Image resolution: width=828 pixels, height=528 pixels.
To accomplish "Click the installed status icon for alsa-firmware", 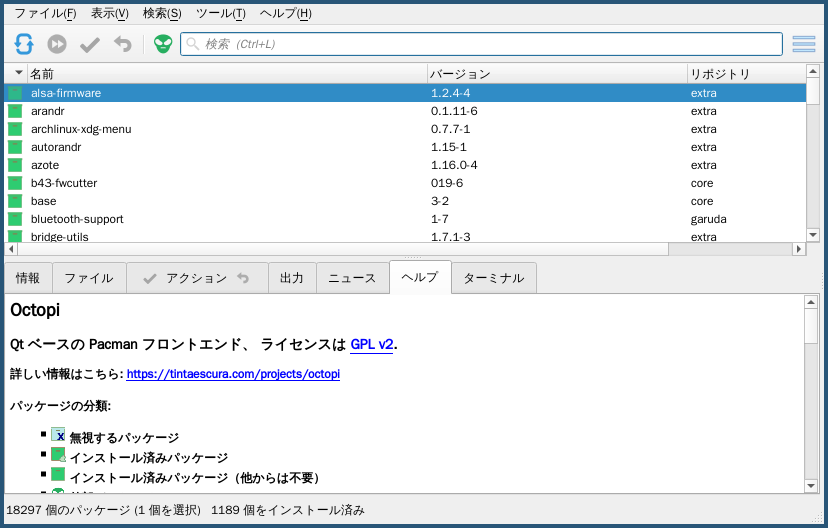I will [x=15, y=93].
